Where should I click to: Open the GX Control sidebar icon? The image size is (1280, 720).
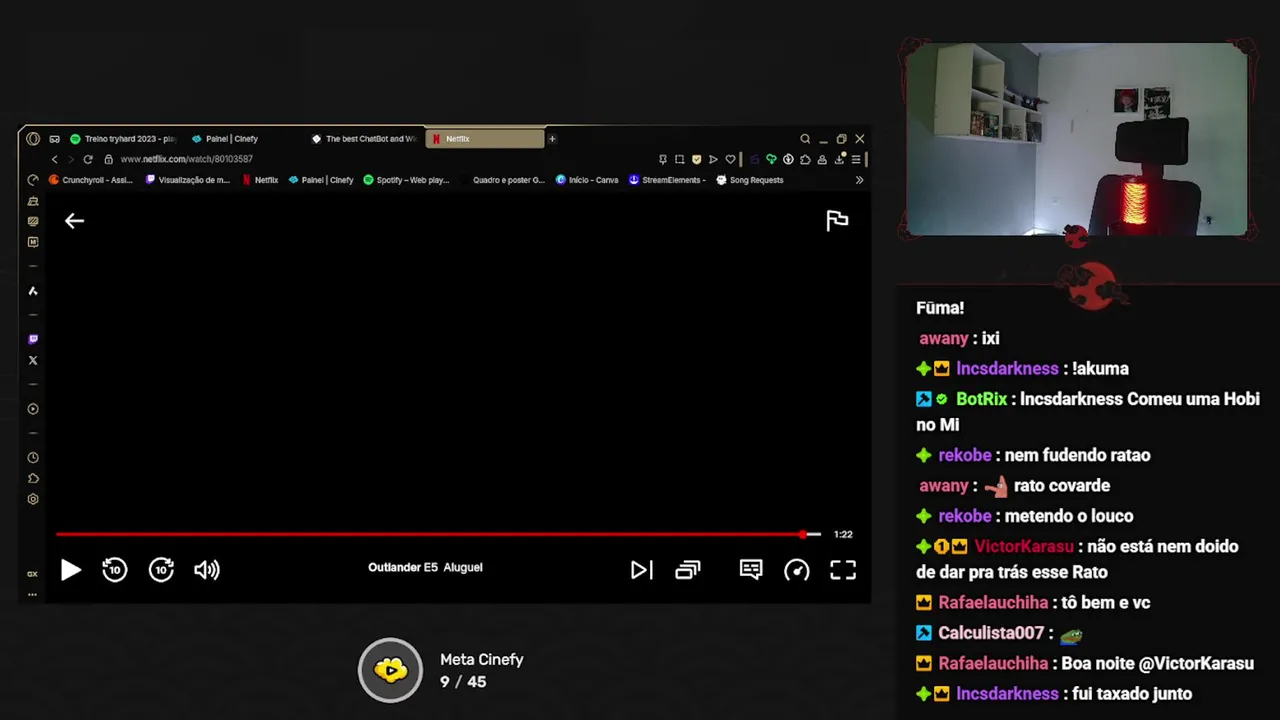pyautogui.click(x=32, y=574)
